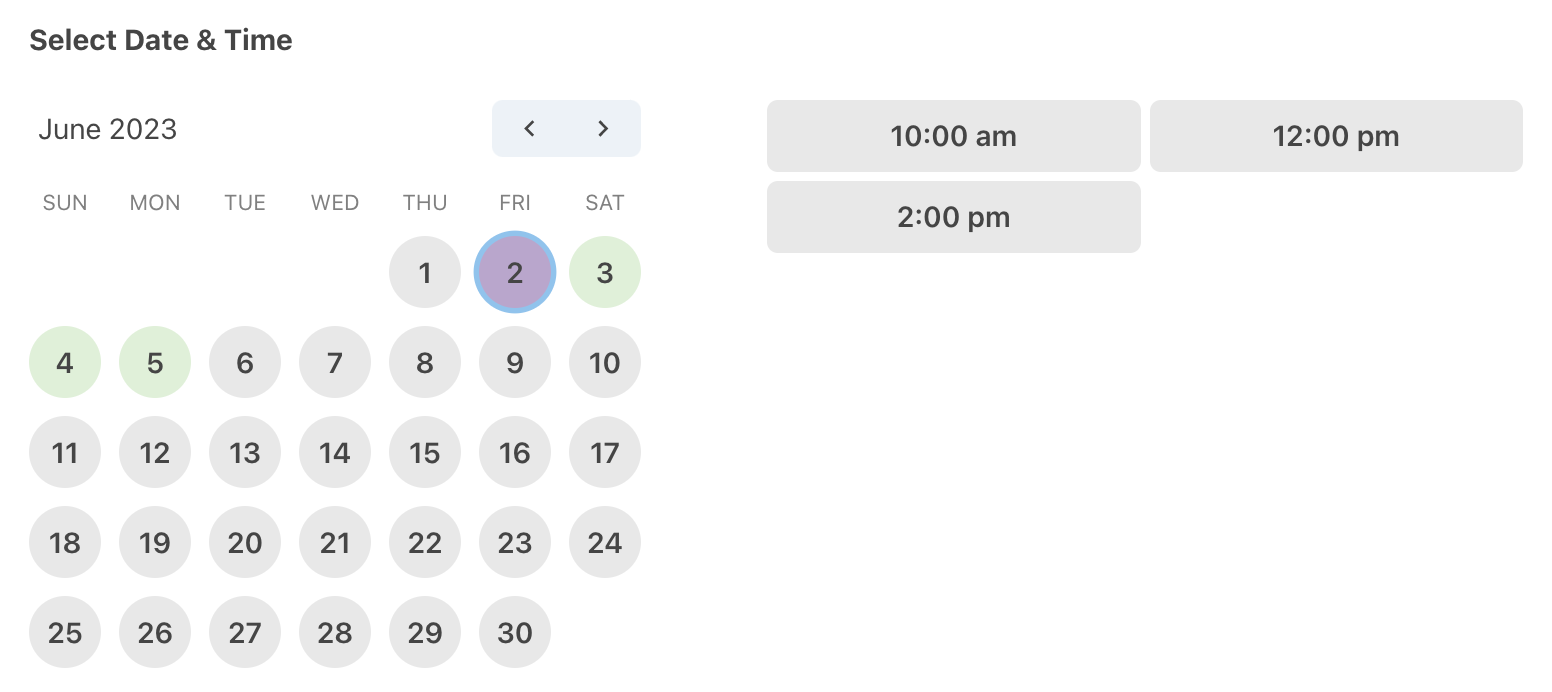Screen dimensions: 1552x692
Task: Click June 12 date circle
Action: coord(155,452)
